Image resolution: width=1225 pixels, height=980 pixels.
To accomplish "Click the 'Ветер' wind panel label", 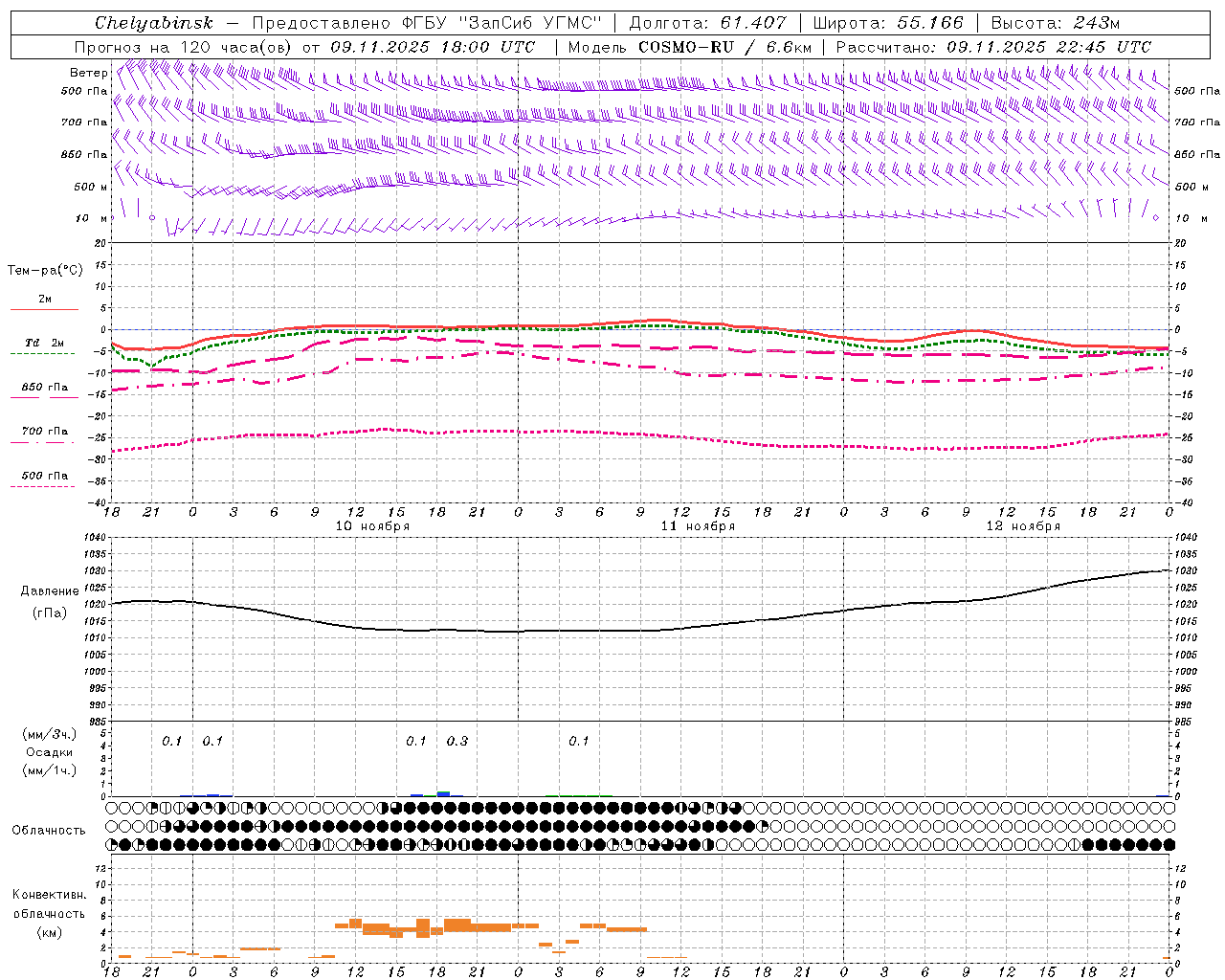I will [x=89, y=73].
